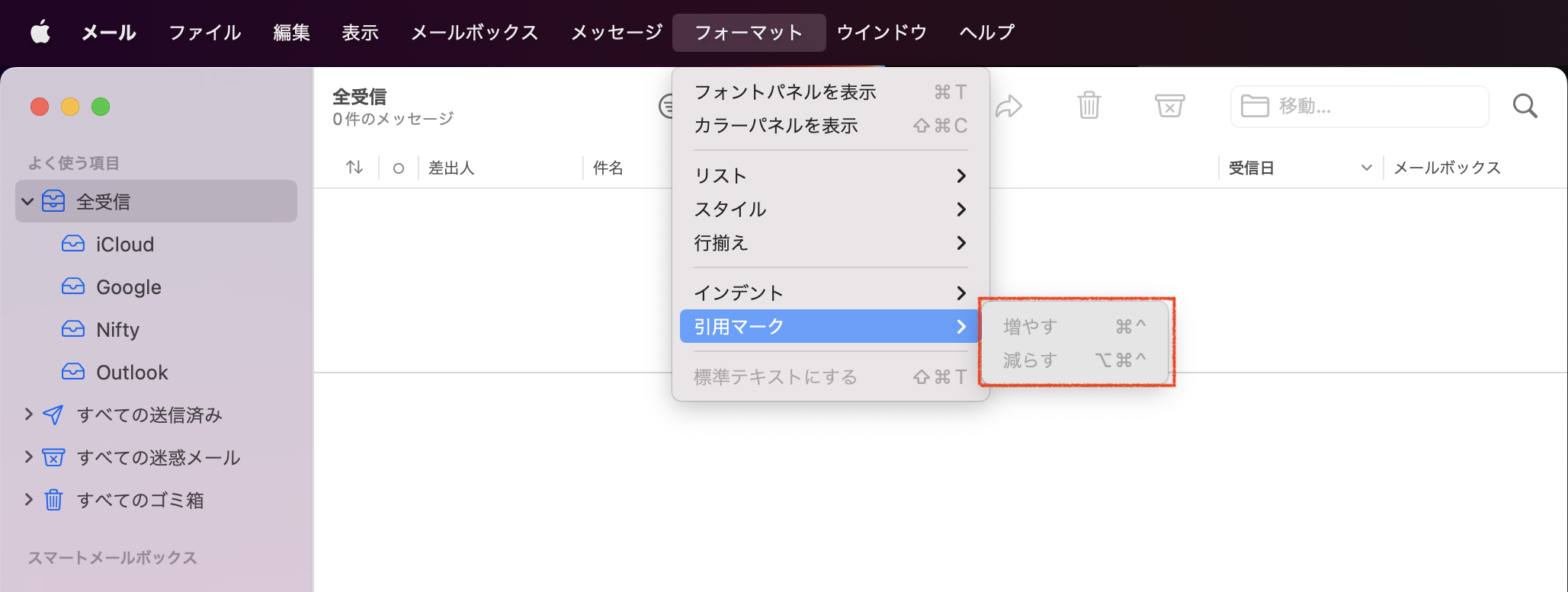This screenshot has height=592, width=1568.
Task: Click the 移動... mailbox field
Action: [1359, 106]
